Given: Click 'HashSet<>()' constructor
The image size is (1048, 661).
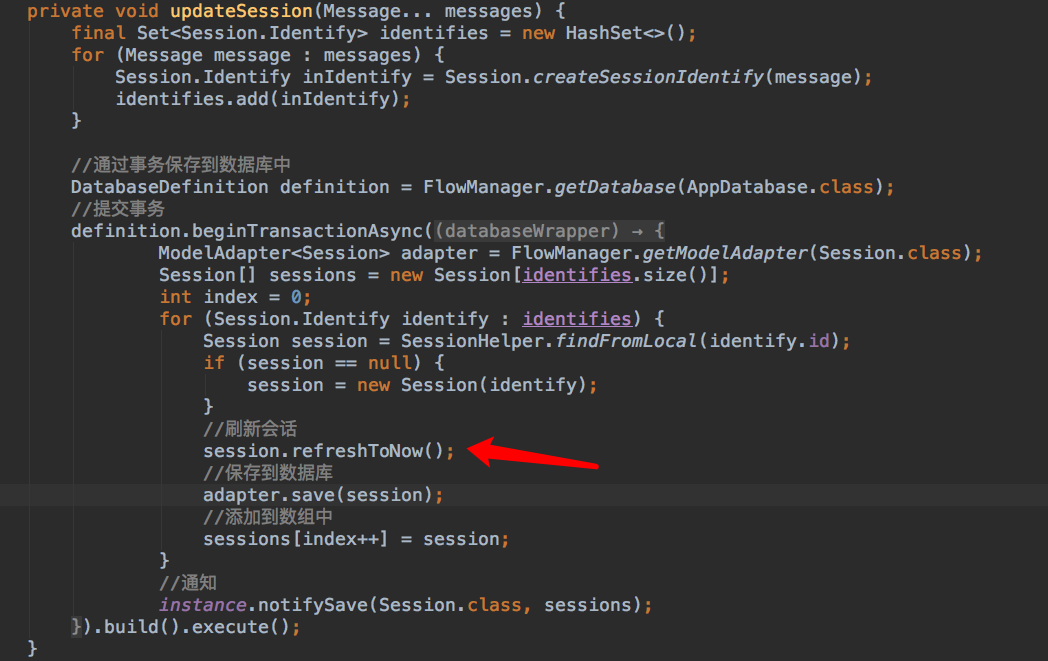Looking at the screenshot, I should (x=626, y=33).
